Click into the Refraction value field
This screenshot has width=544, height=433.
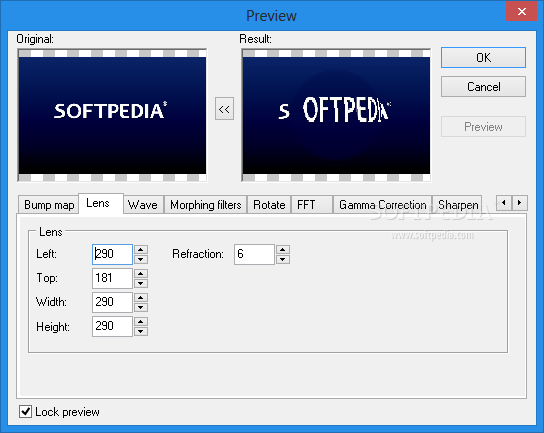(x=254, y=254)
